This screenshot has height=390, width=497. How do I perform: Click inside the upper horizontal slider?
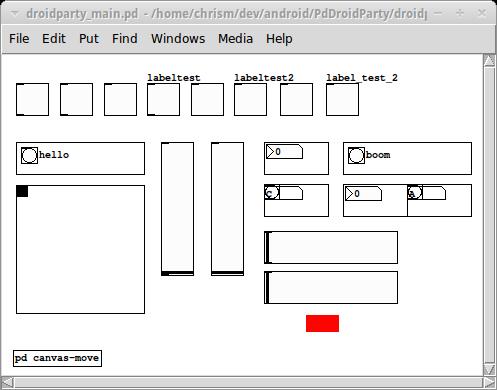click(331, 247)
